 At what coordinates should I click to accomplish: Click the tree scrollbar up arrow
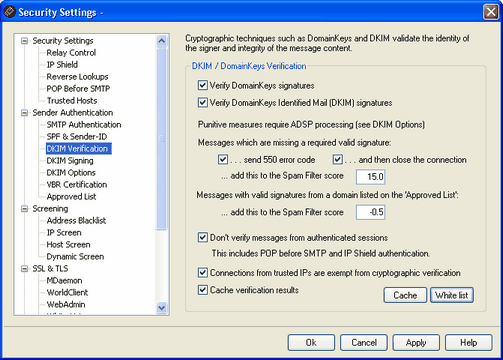click(162, 41)
